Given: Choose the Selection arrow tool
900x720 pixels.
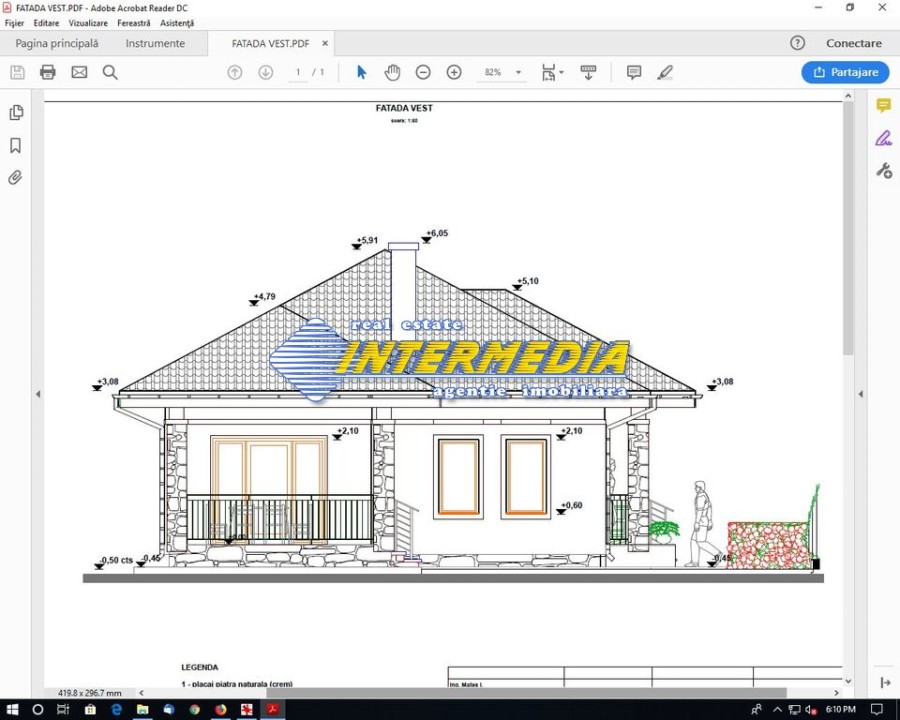Looking at the screenshot, I should [361, 72].
